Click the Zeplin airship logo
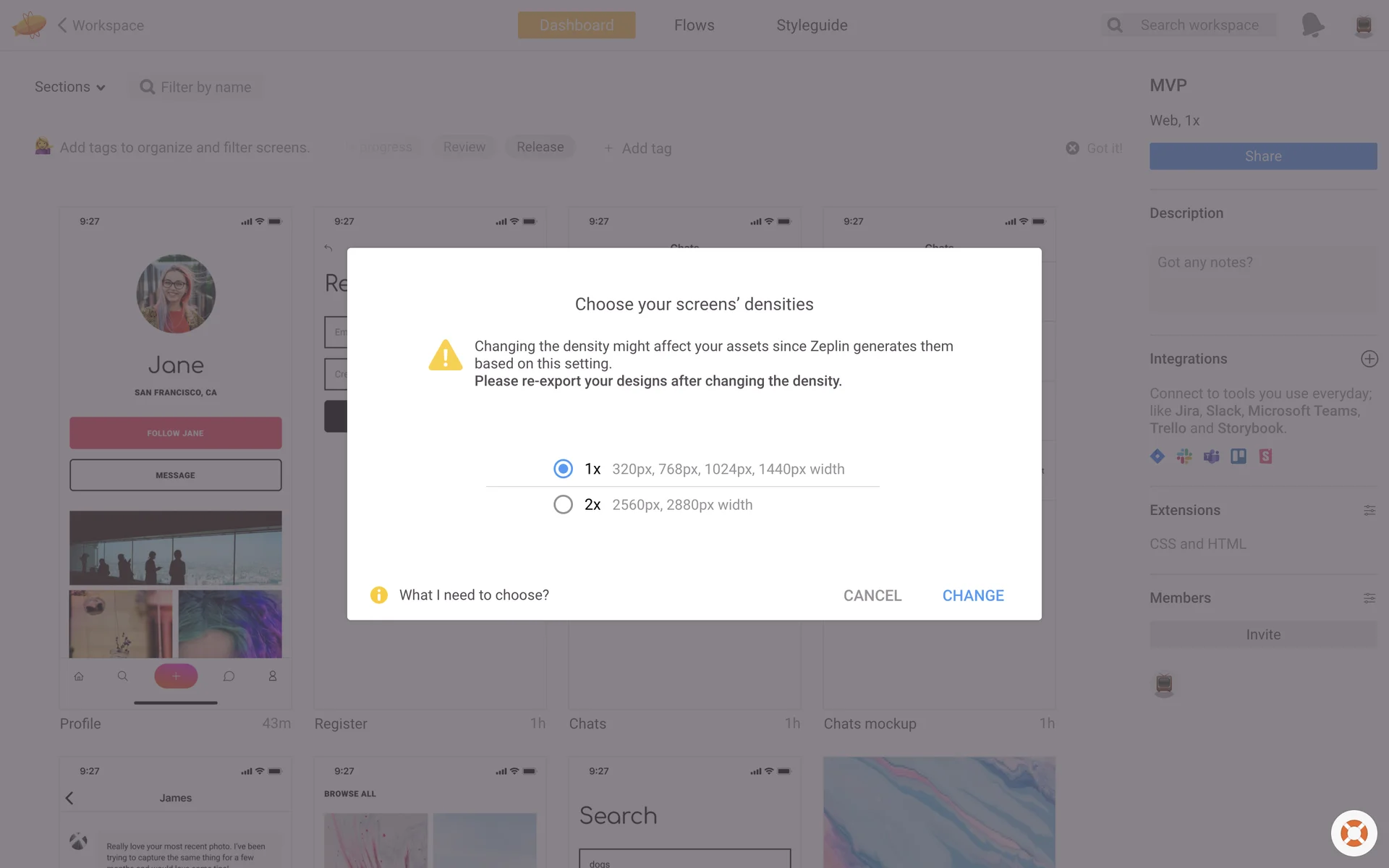This screenshot has width=1389, height=868. (x=29, y=25)
